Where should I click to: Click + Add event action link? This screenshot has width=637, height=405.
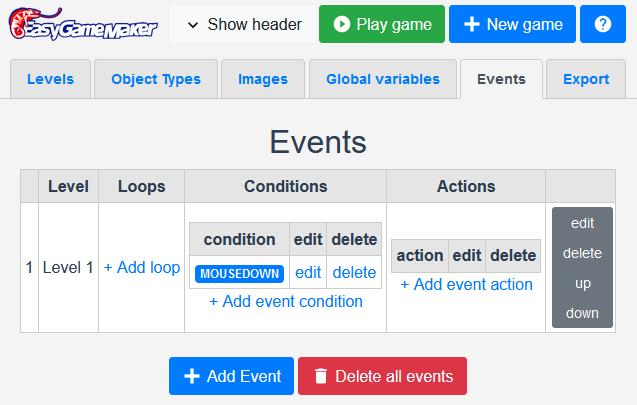click(466, 284)
